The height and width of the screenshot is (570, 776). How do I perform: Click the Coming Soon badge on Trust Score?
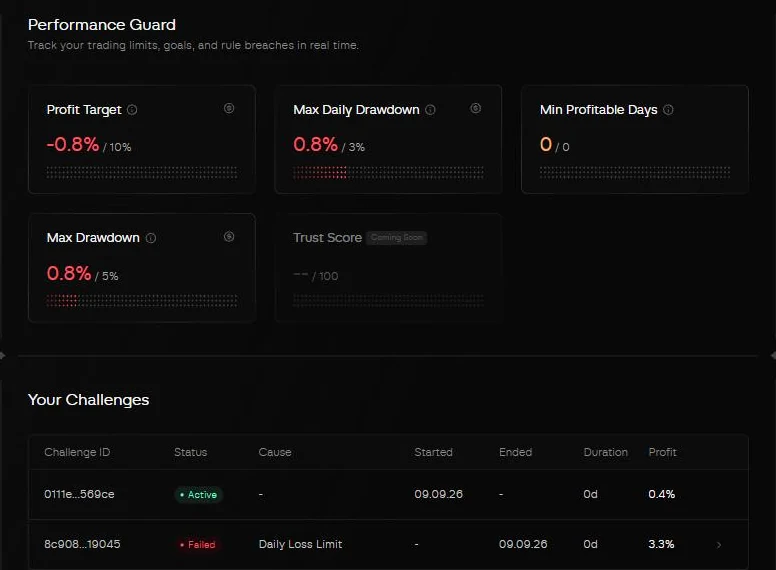point(397,238)
